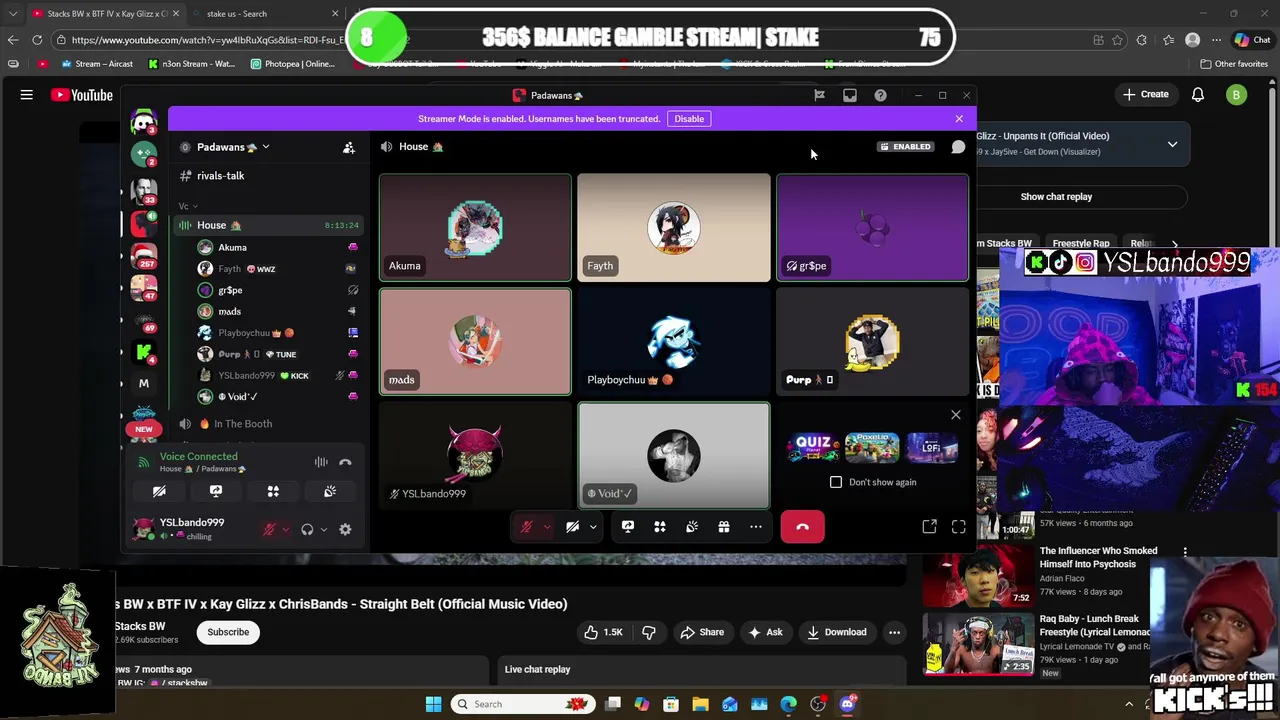The width and height of the screenshot is (1280, 720).
Task: Share your screen from the voice panel
Action: tap(216, 492)
